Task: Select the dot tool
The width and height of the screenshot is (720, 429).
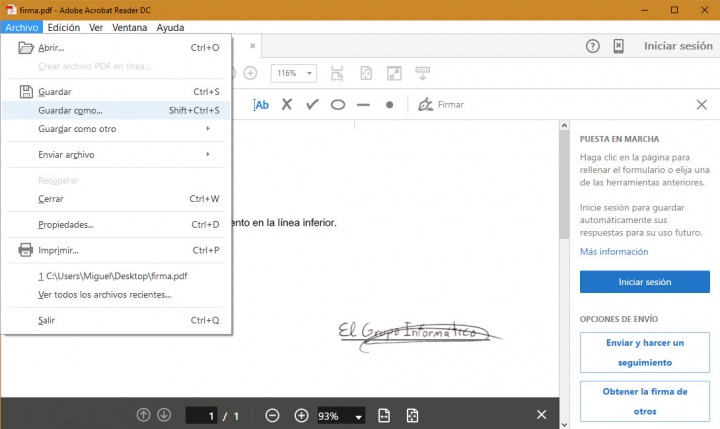Action: coord(389,105)
